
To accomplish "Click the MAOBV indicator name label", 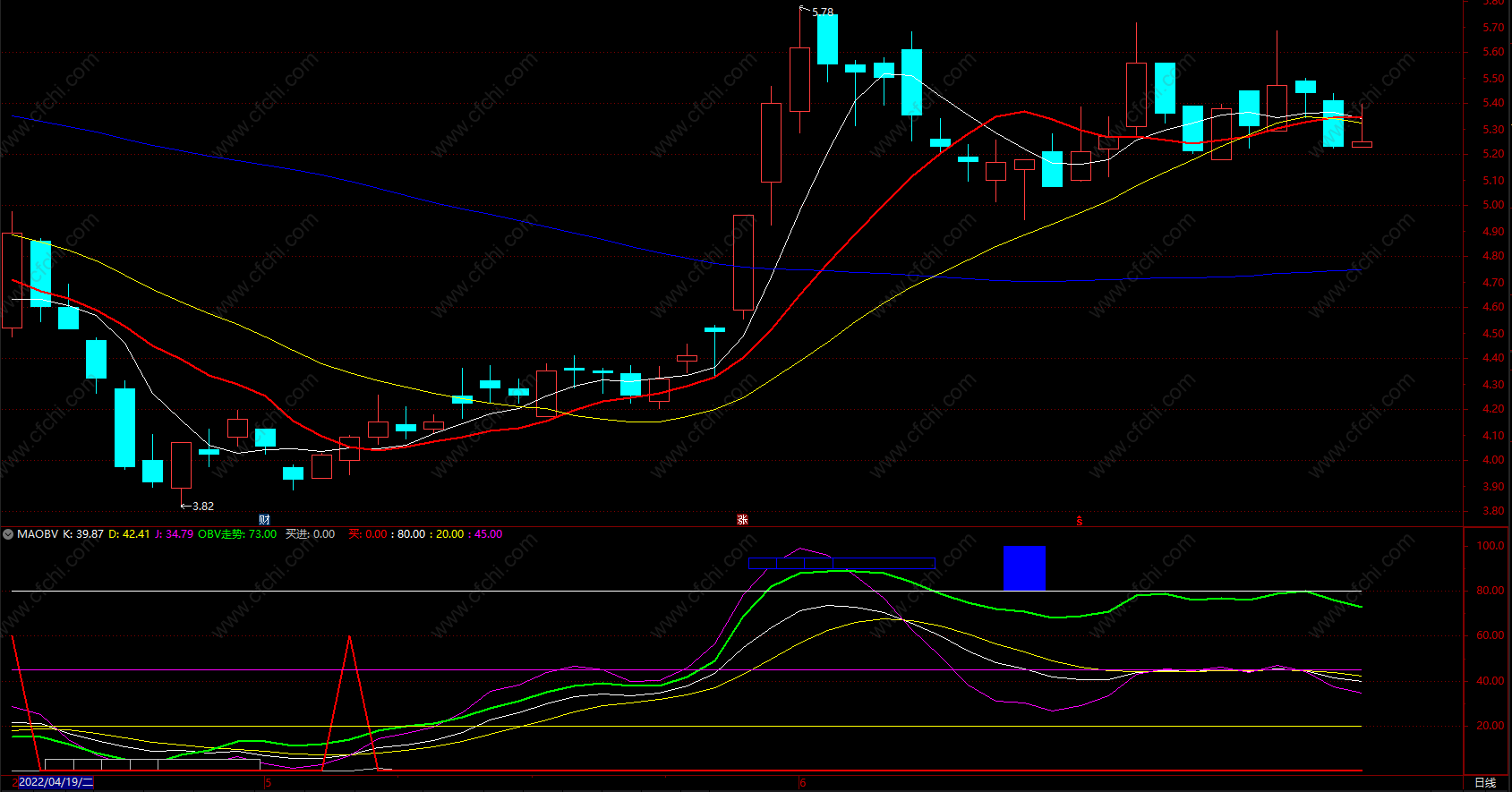I will click(38, 534).
